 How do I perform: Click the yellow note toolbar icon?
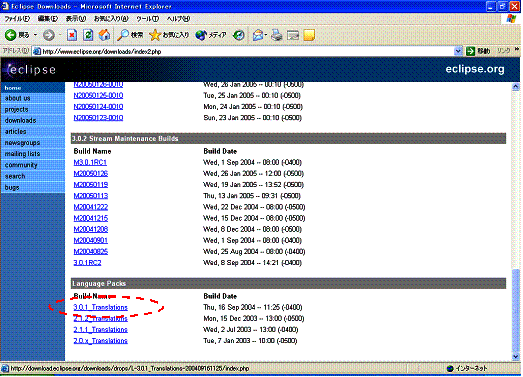click(309, 35)
